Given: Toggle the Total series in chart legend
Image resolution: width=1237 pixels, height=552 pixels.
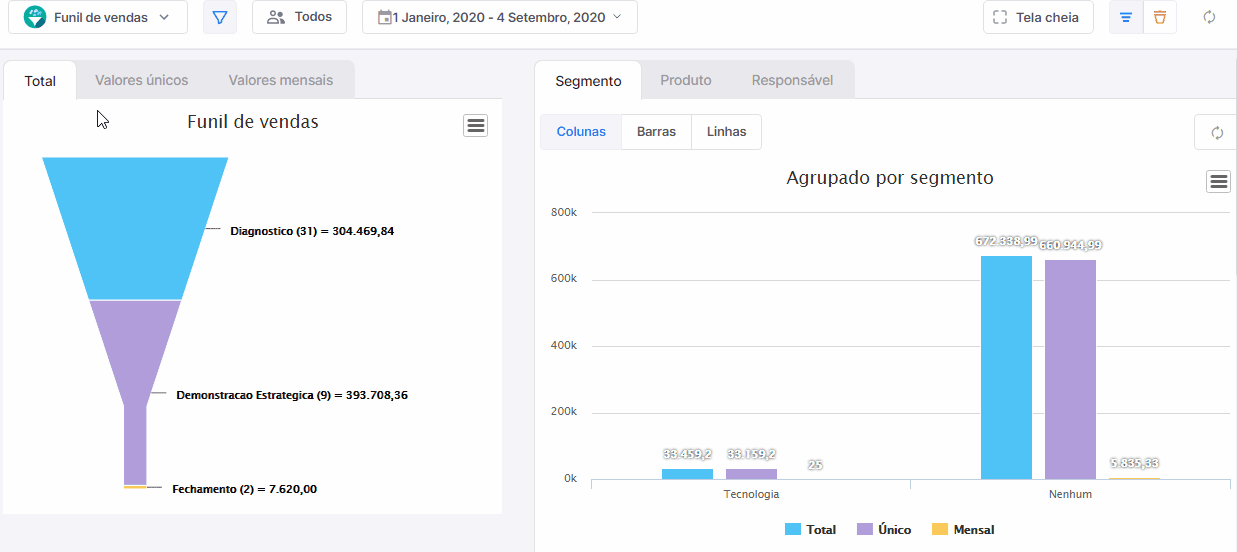Looking at the screenshot, I should click(x=810, y=529).
